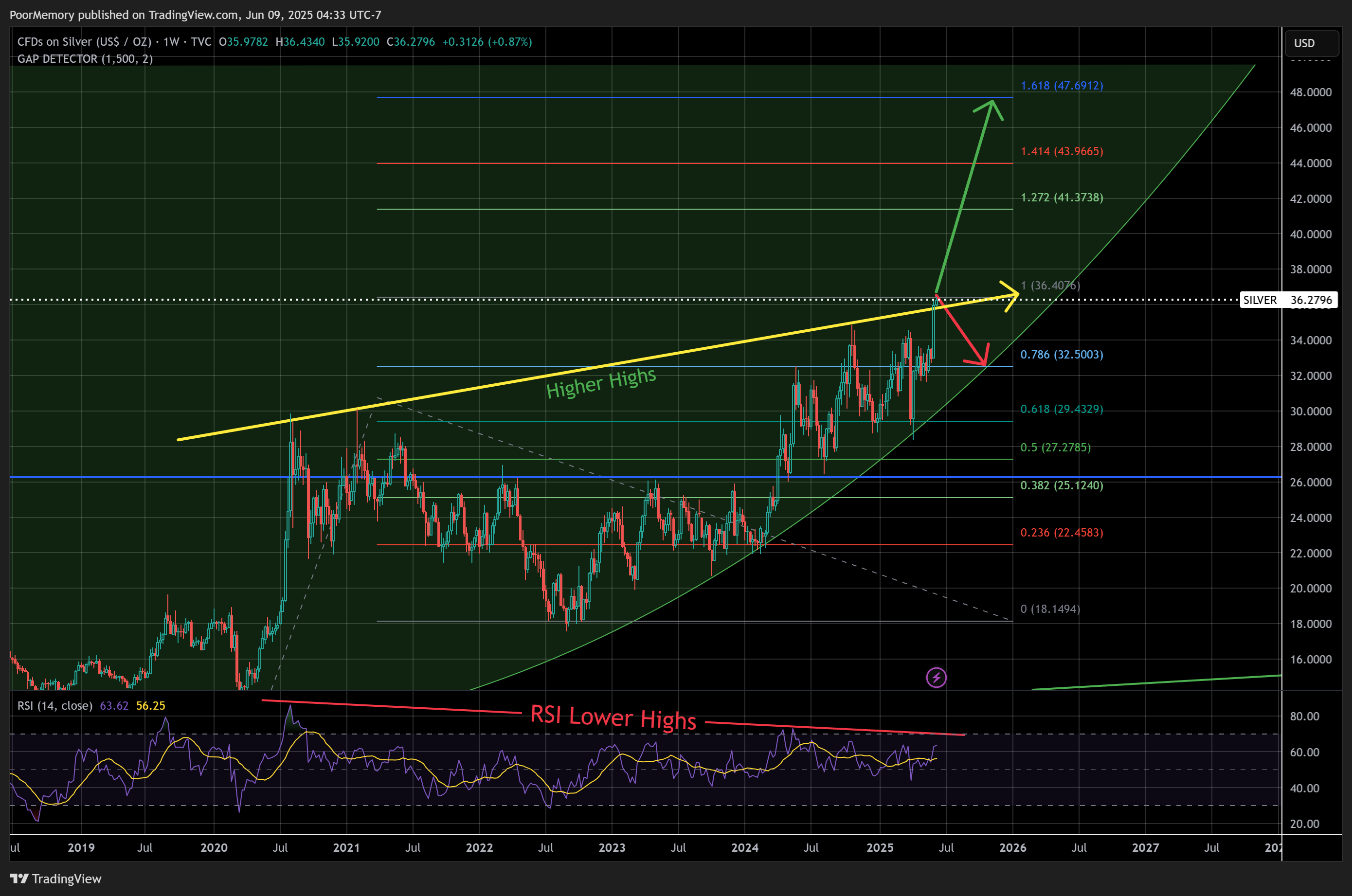Viewport: 1352px width, 896px height.
Task: Open the USD currency selector
Action: (1312, 43)
